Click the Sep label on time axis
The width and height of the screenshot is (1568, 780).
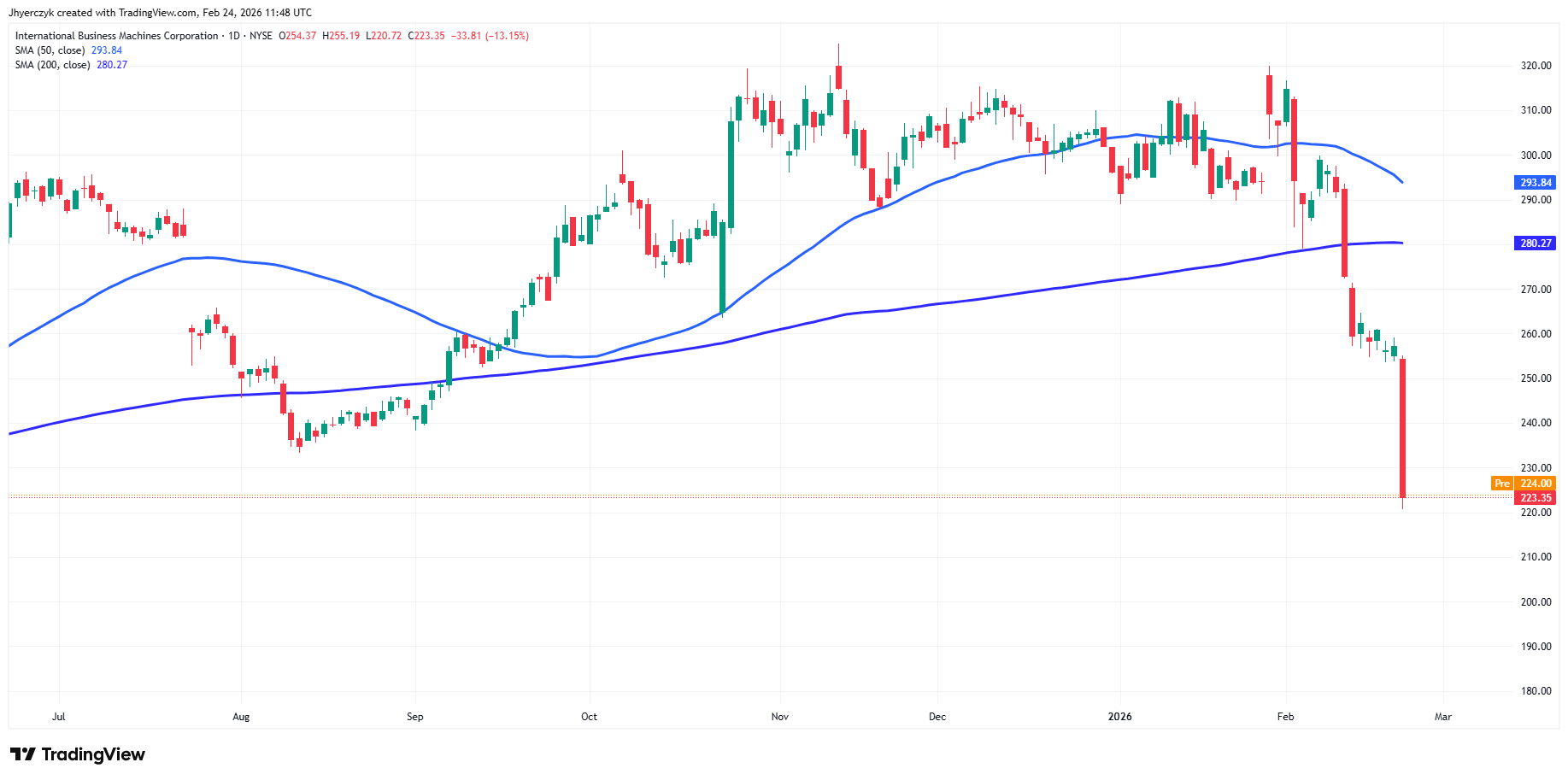(x=415, y=717)
